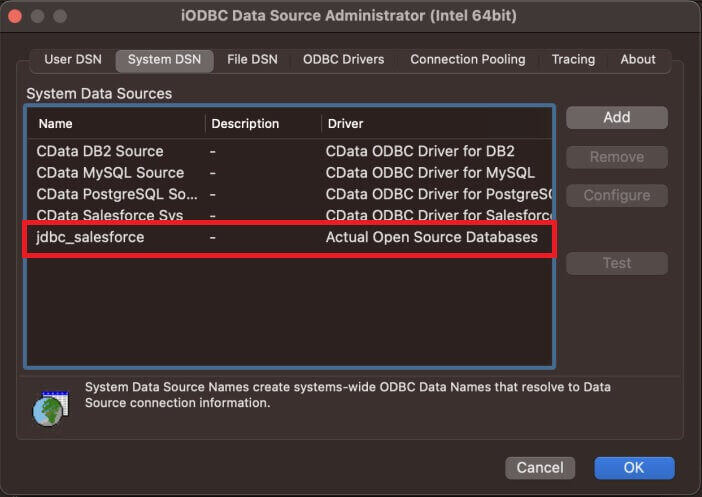This screenshot has width=702, height=497.
Task: Click the Add button
Action: click(616, 118)
